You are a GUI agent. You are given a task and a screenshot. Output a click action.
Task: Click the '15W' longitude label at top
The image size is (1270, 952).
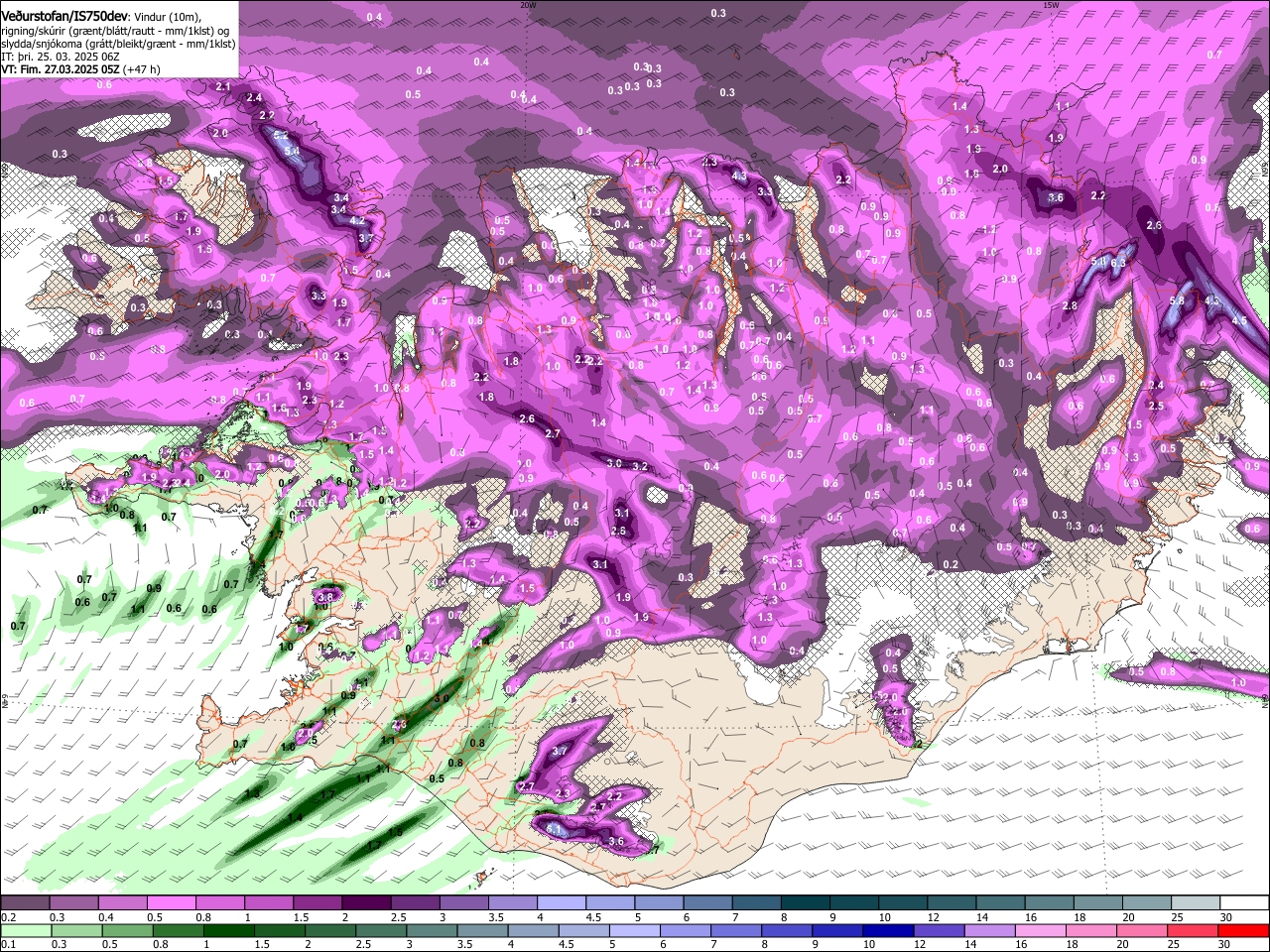click(x=1052, y=5)
